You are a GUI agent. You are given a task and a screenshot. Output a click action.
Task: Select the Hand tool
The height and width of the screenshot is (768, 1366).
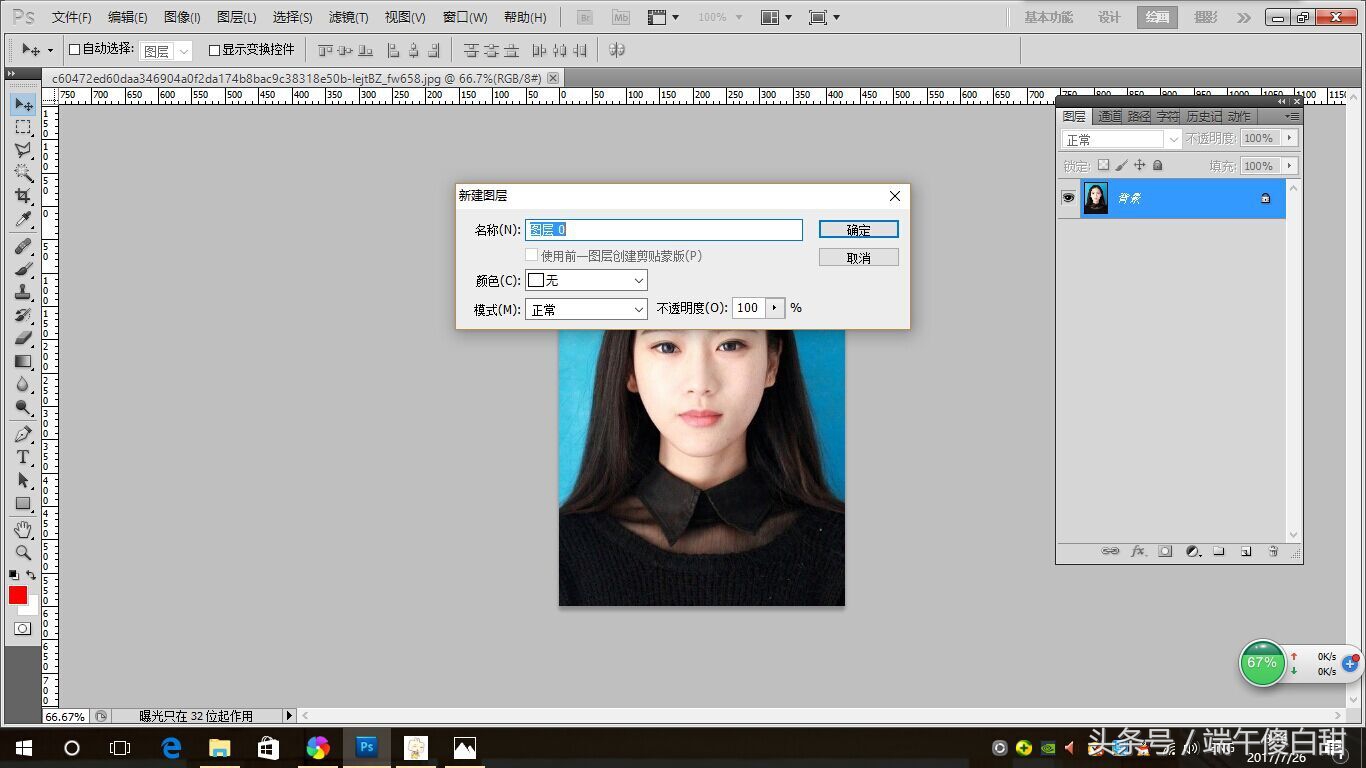tap(22, 529)
